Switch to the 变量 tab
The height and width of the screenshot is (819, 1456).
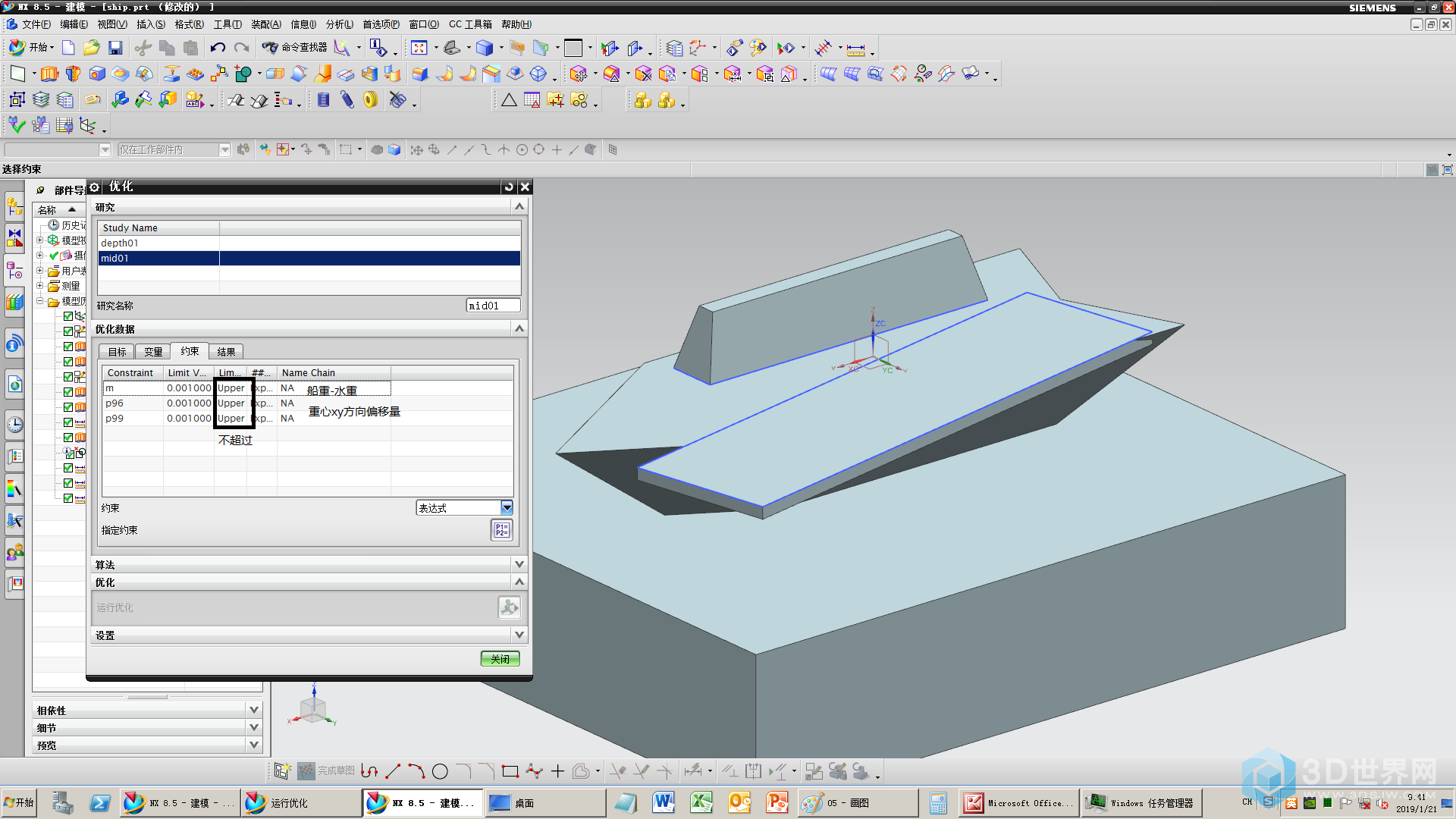coord(153,351)
